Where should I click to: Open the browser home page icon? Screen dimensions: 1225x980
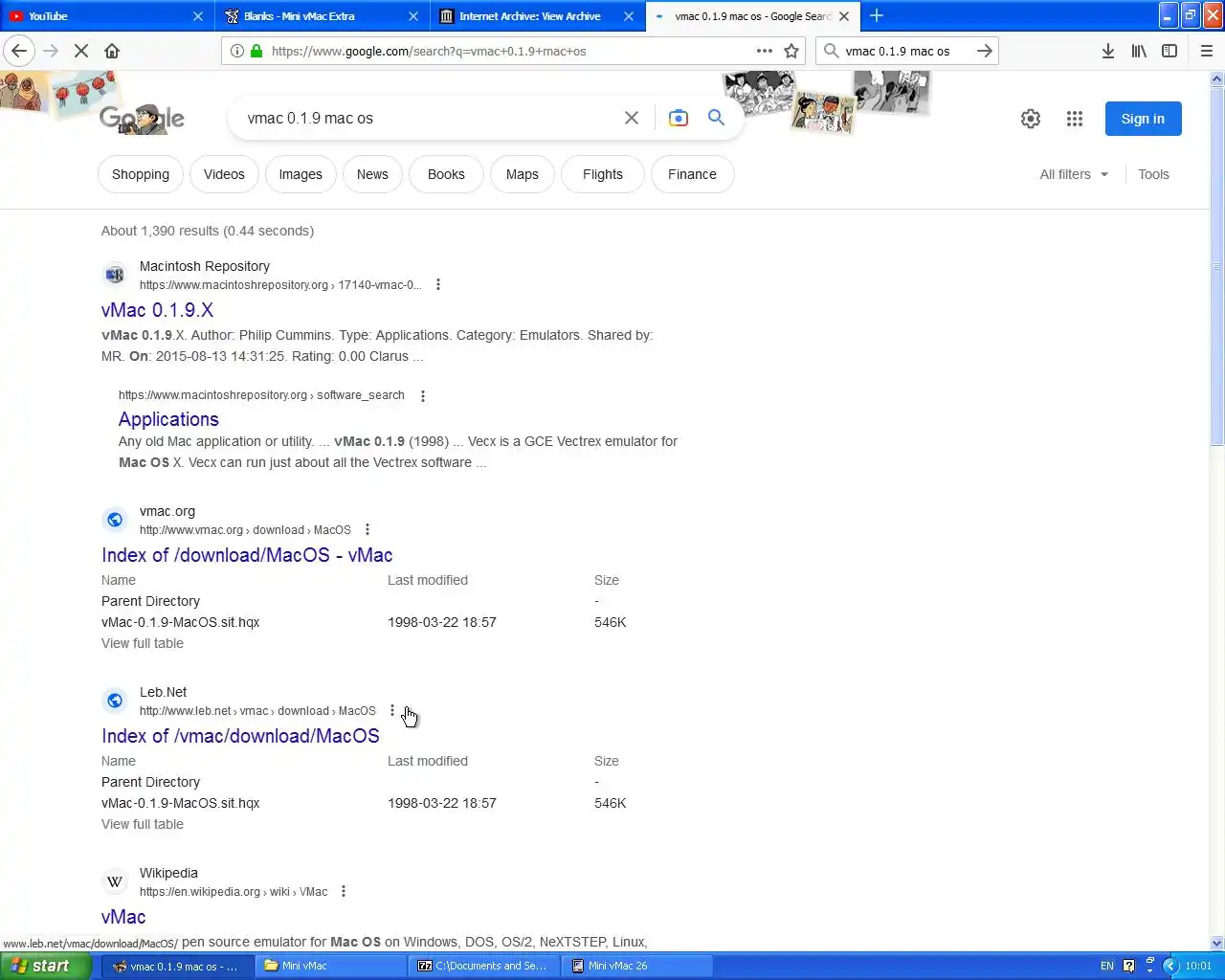112,51
